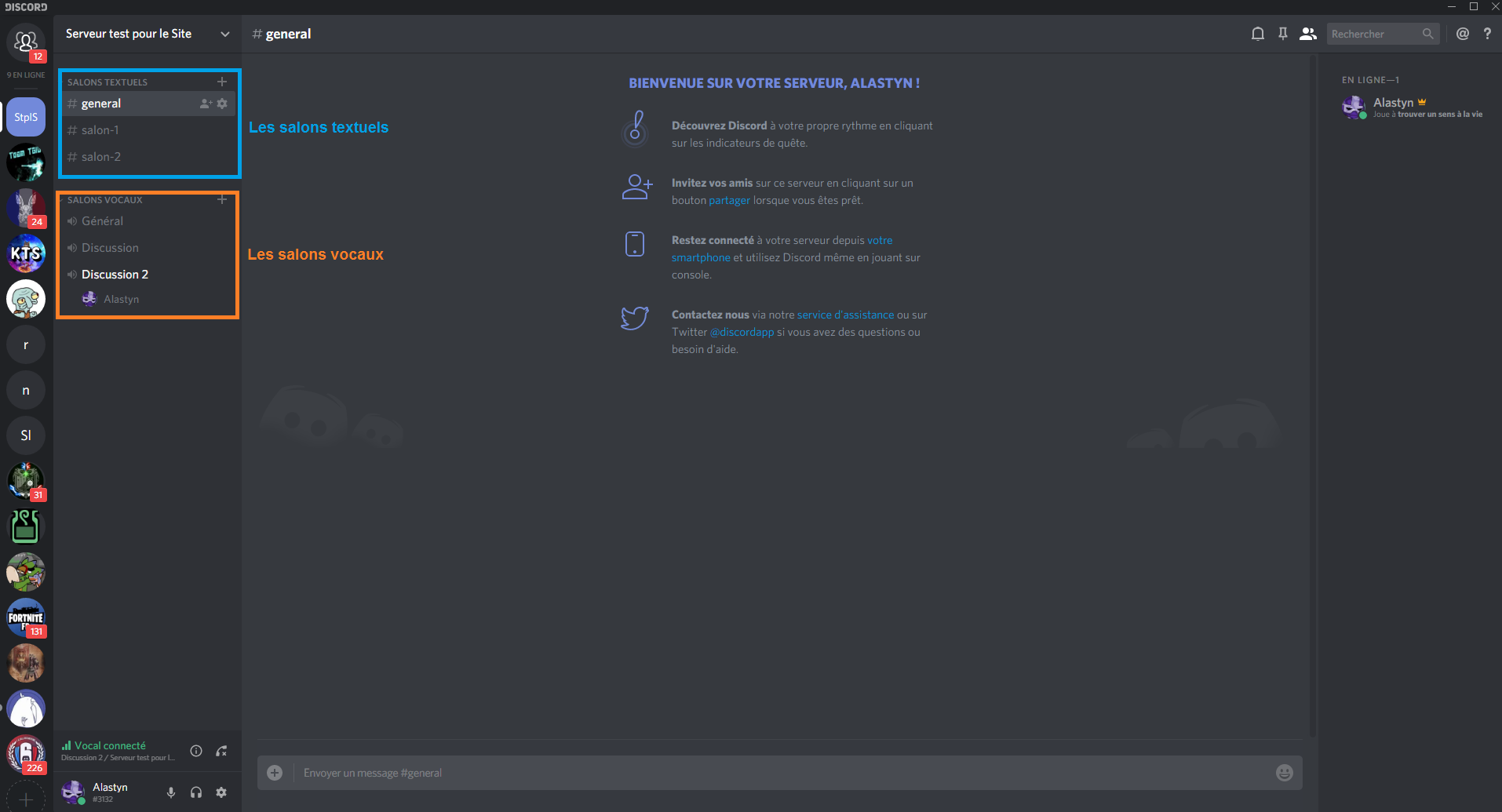
Task: Disconnect from voice channel
Action: (x=222, y=751)
